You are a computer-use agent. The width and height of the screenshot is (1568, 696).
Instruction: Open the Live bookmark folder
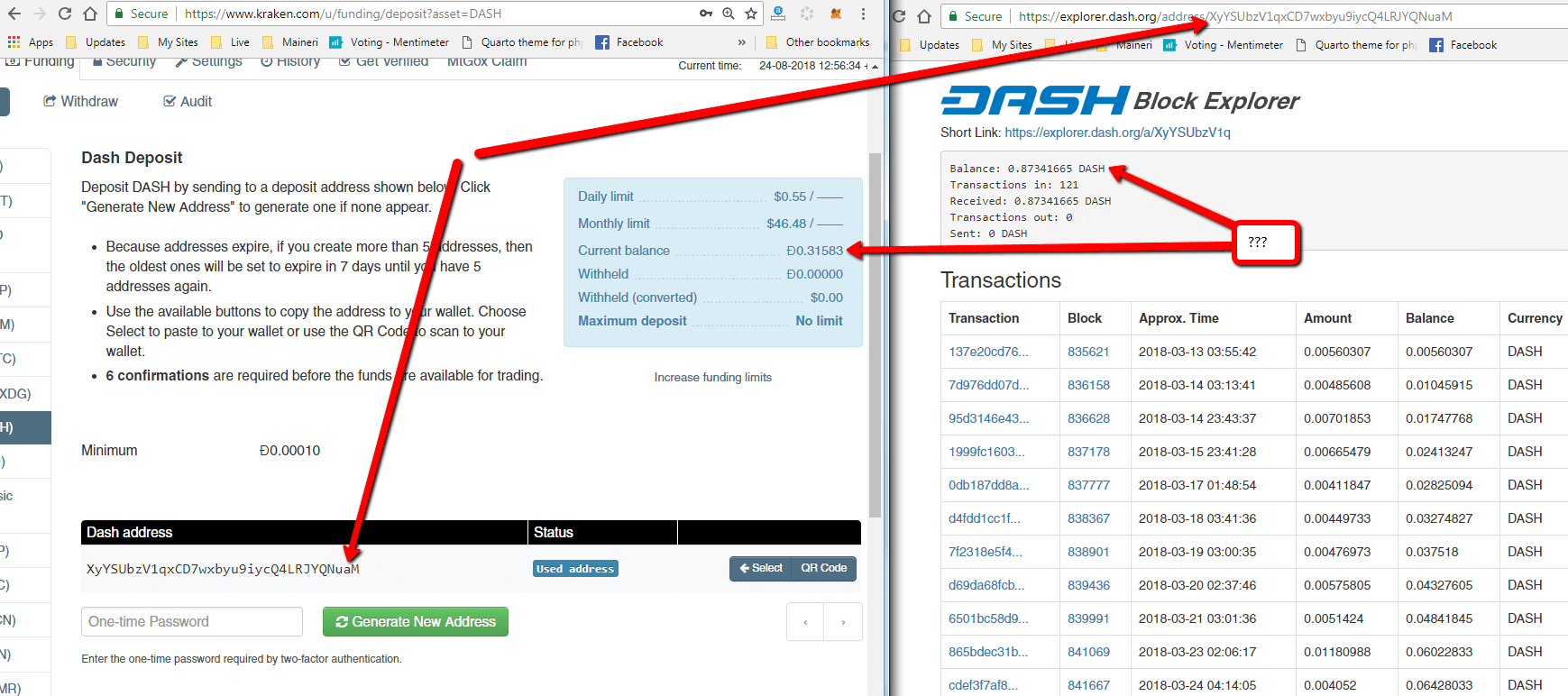click(x=230, y=42)
